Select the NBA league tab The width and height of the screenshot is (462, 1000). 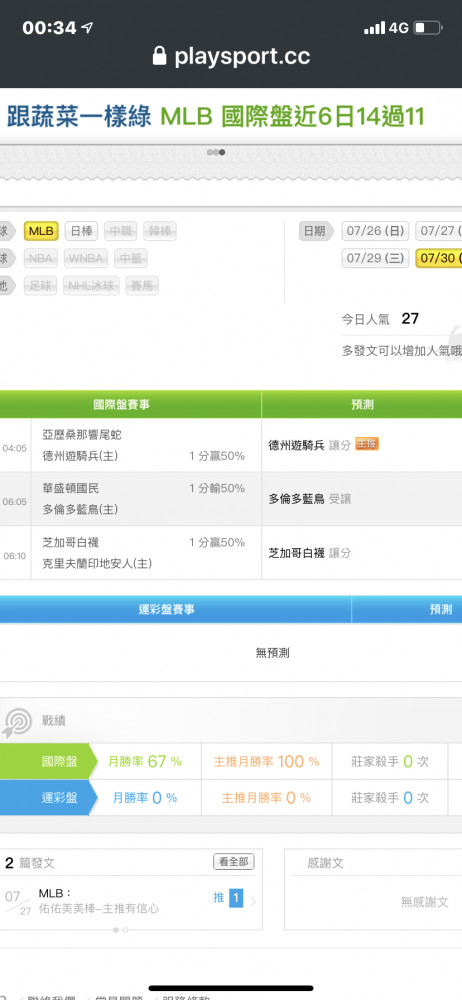pyautogui.click(x=41, y=258)
